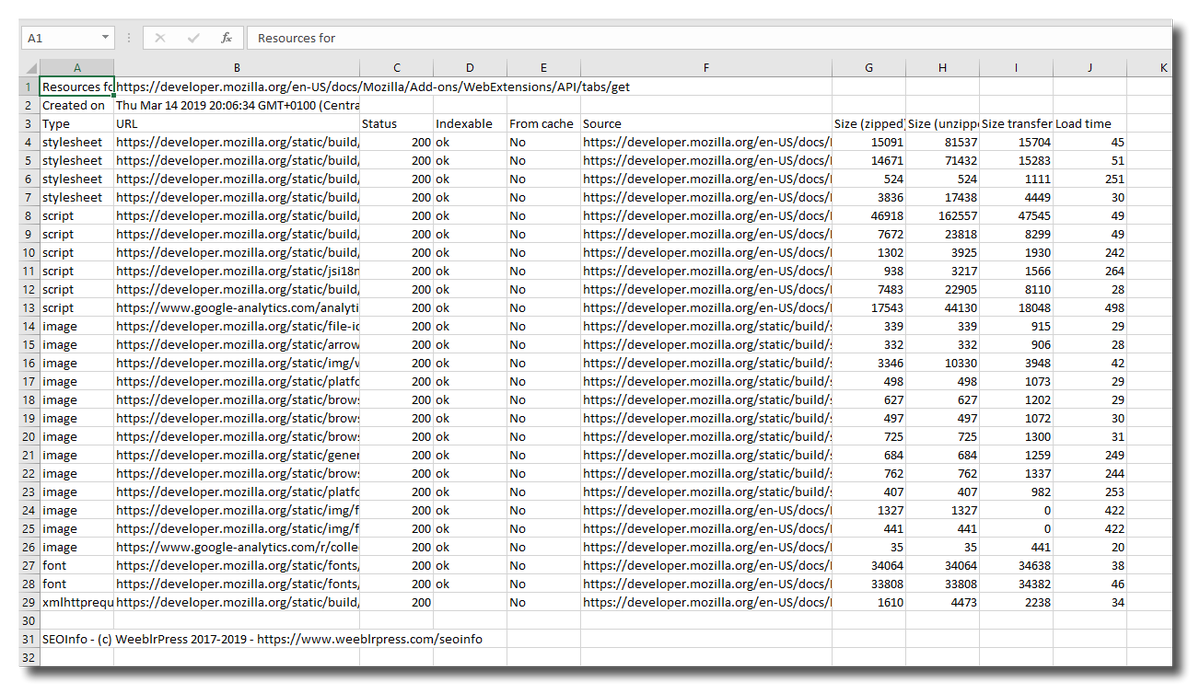The height and width of the screenshot is (694, 1200).
Task: Click load time value 251
Action: tap(1090, 179)
